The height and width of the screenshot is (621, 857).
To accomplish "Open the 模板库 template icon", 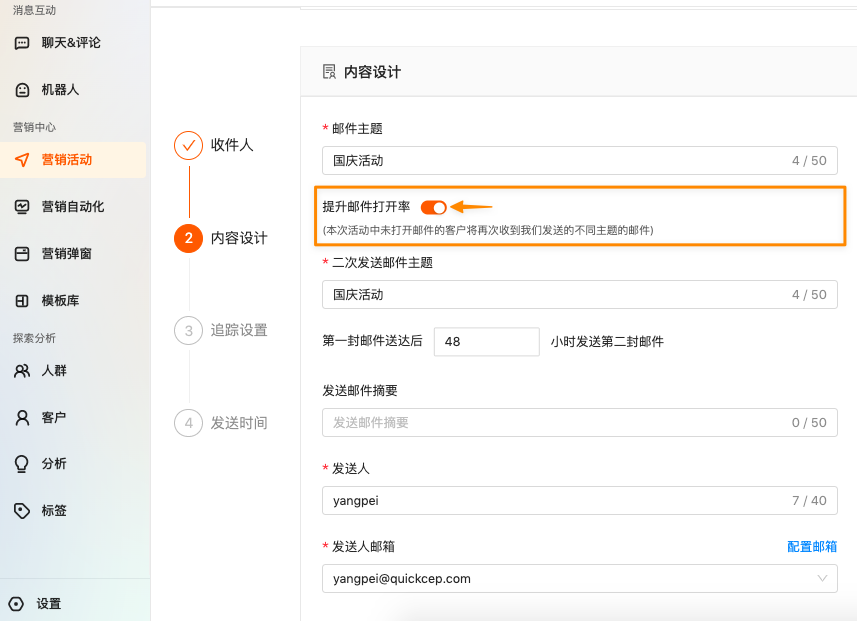I will pos(22,301).
